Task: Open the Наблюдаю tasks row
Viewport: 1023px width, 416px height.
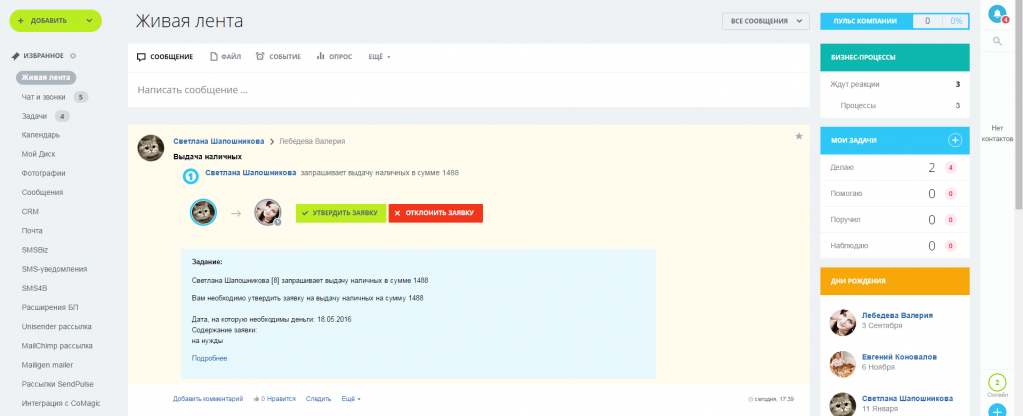Action: point(894,246)
